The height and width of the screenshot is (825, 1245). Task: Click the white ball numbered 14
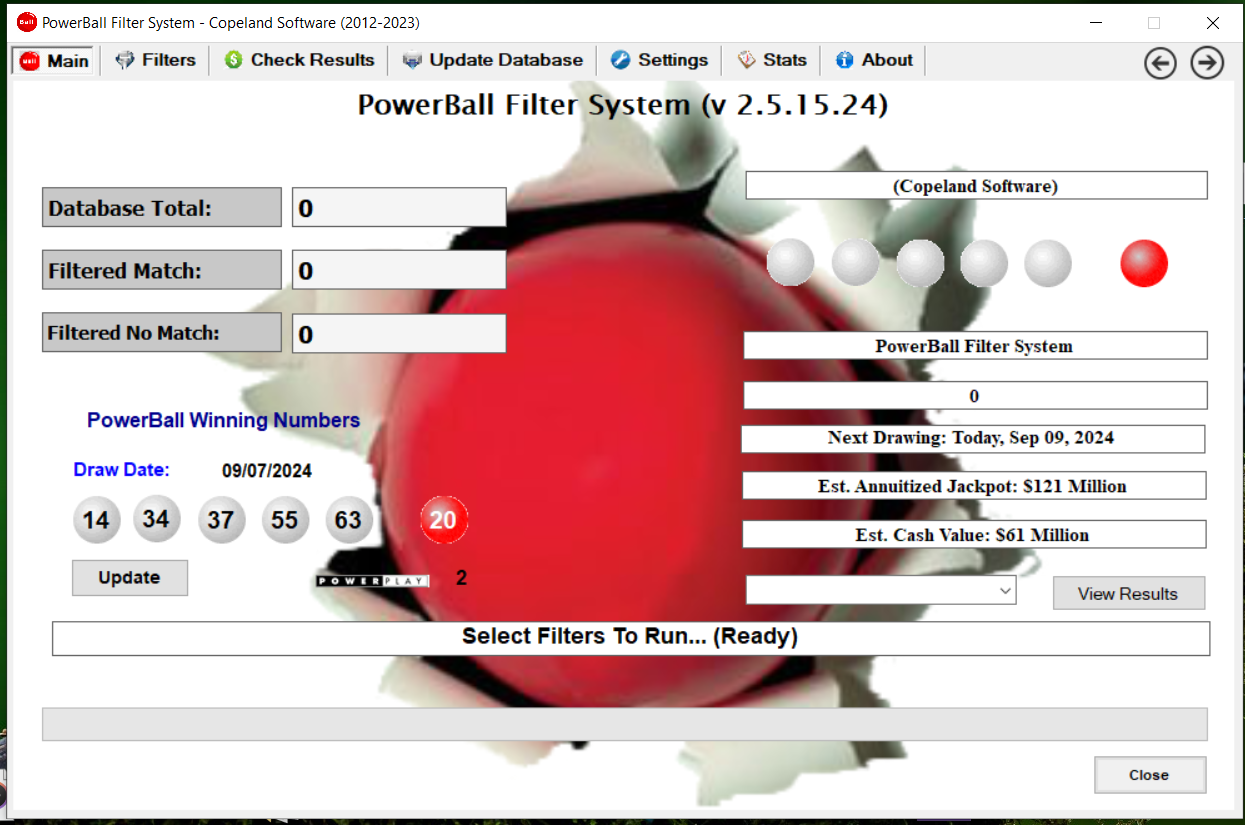tap(96, 520)
